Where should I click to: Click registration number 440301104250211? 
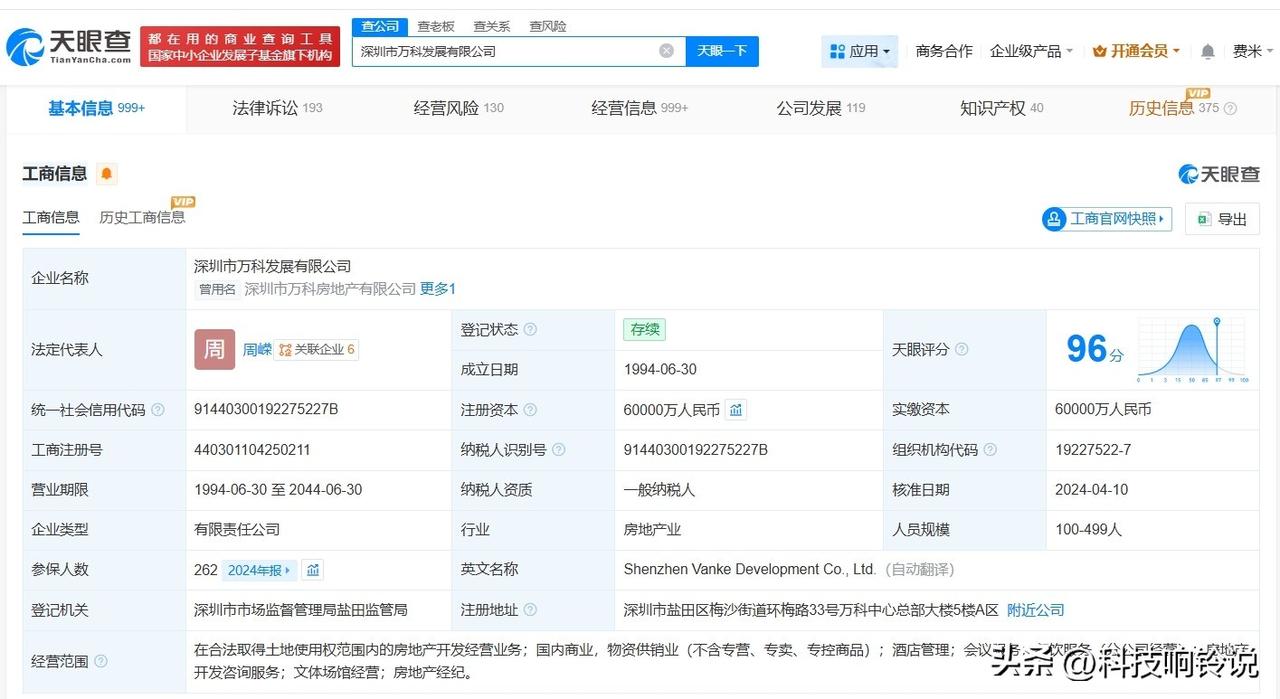[x=252, y=450]
